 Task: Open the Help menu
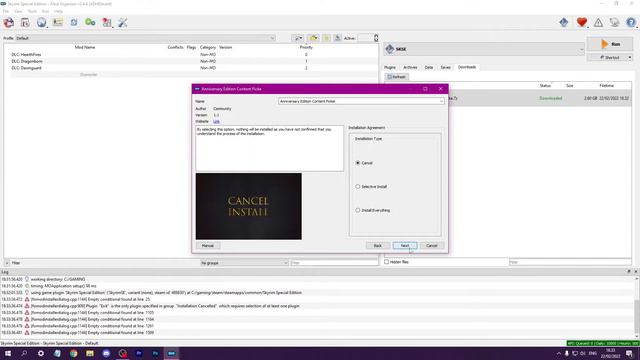[58, 11]
